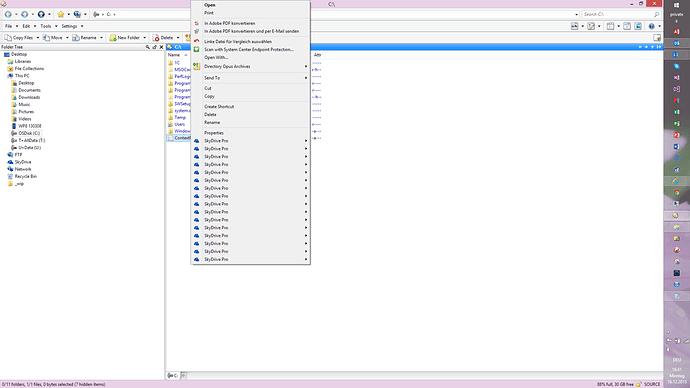Click the image viewer icon in top right toolbar
The width and height of the screenshot is (690, 388).
[x=574, y=26]
